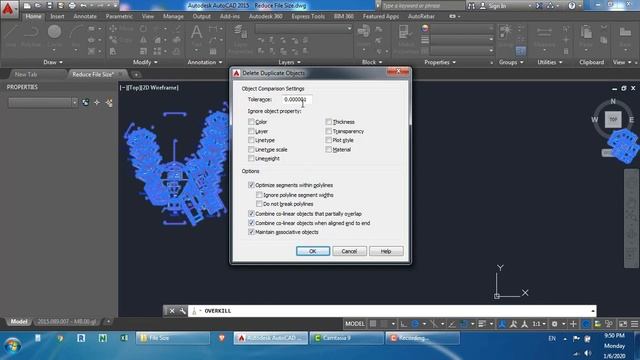
Task: Click Sign In in the title bar
Action: click(x=497, y=6)
